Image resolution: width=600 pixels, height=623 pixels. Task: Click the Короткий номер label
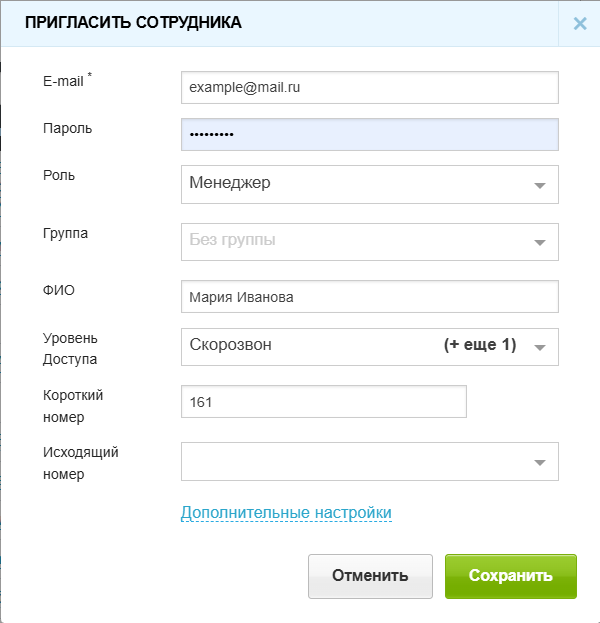73,405
